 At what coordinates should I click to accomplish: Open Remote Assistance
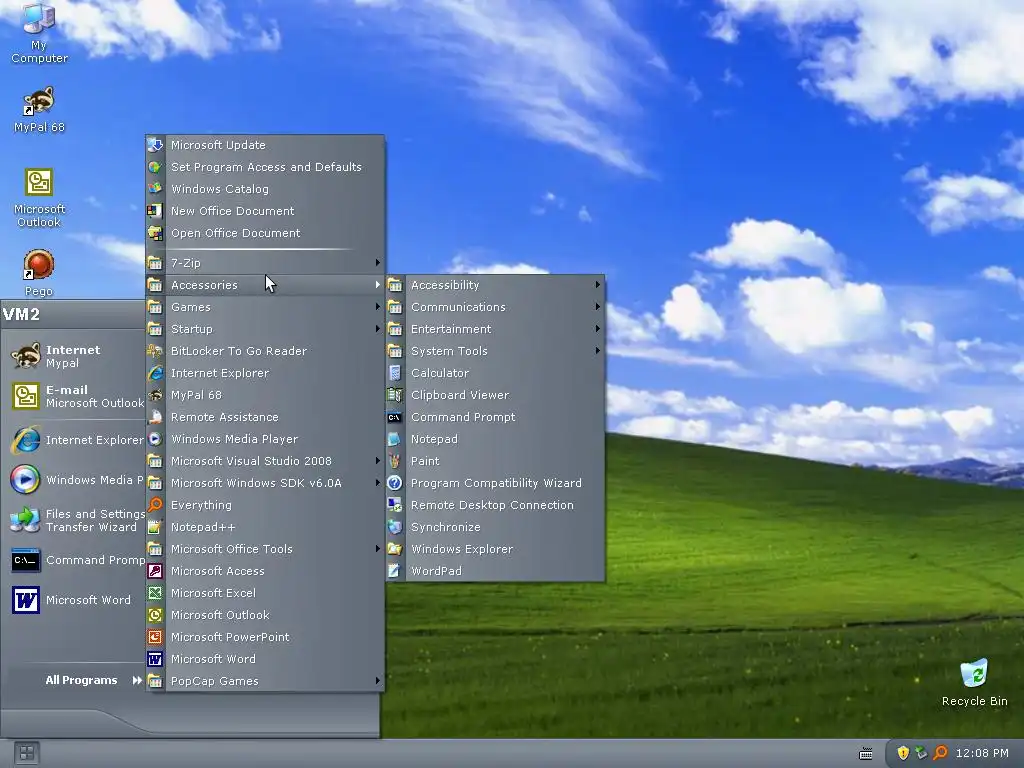pyautogui.click(x=265, y=417)
